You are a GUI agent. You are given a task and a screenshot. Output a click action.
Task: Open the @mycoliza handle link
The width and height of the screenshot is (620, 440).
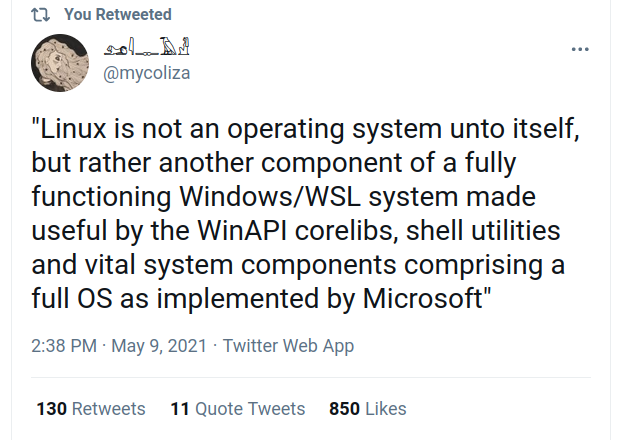coord(147,73)
